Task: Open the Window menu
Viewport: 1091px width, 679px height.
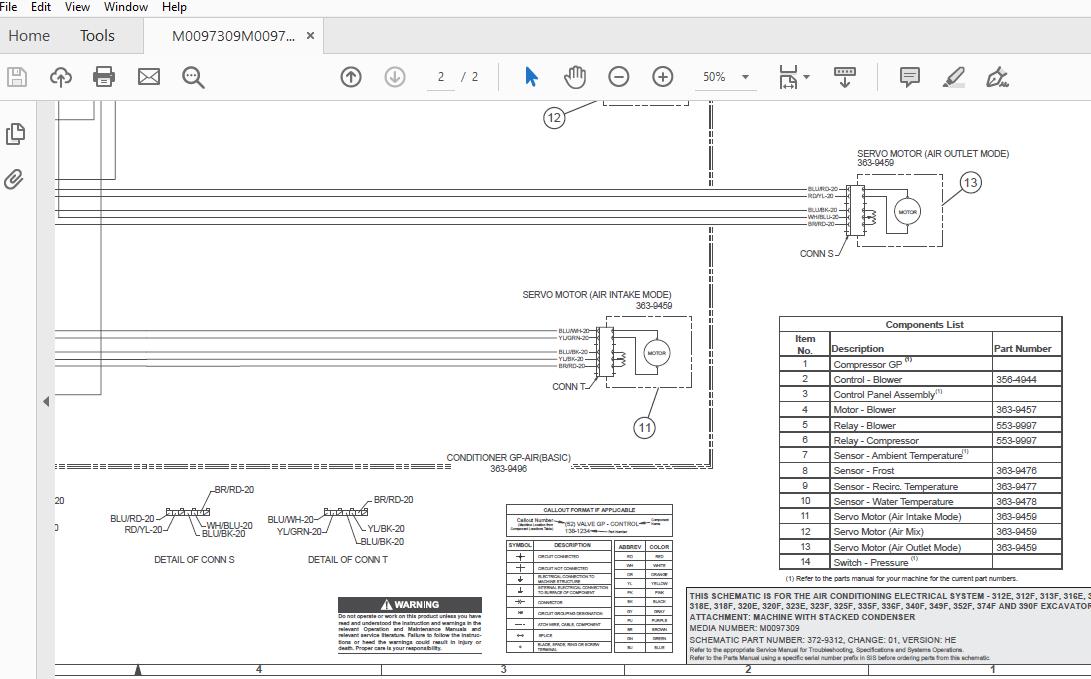Action: [x=126, y=7]
